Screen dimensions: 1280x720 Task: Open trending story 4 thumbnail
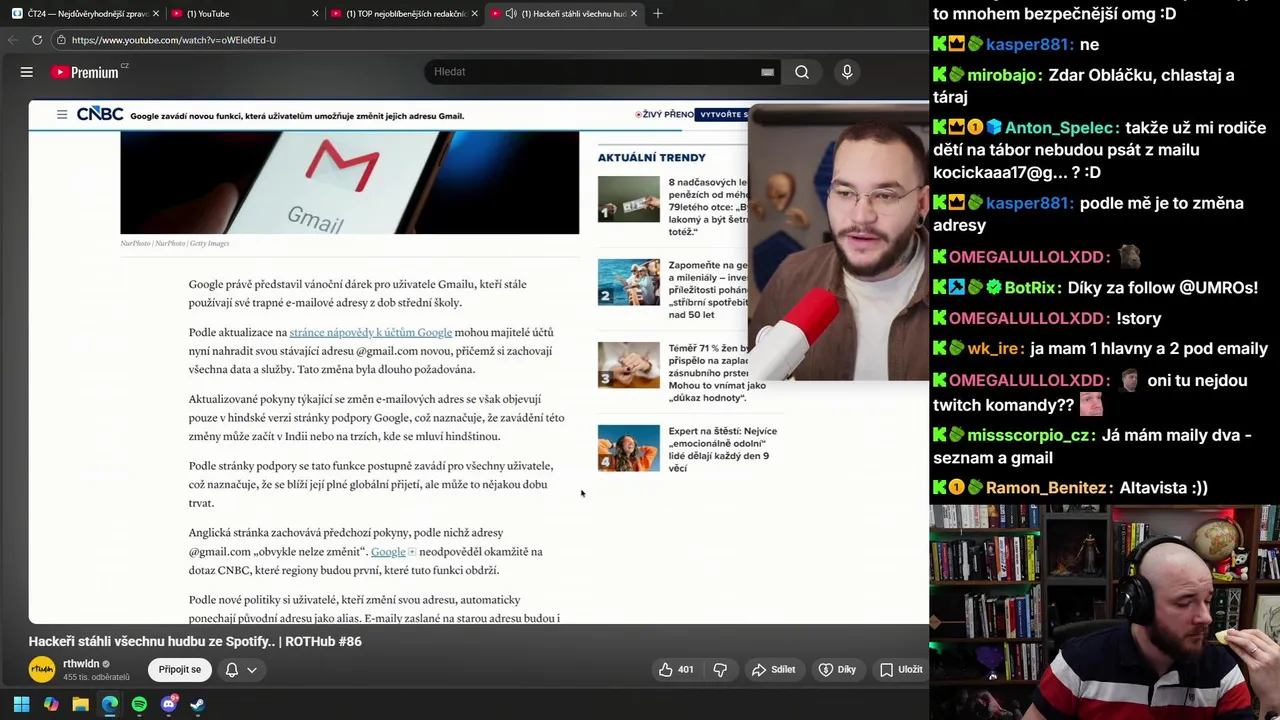[x=629, y=448]
